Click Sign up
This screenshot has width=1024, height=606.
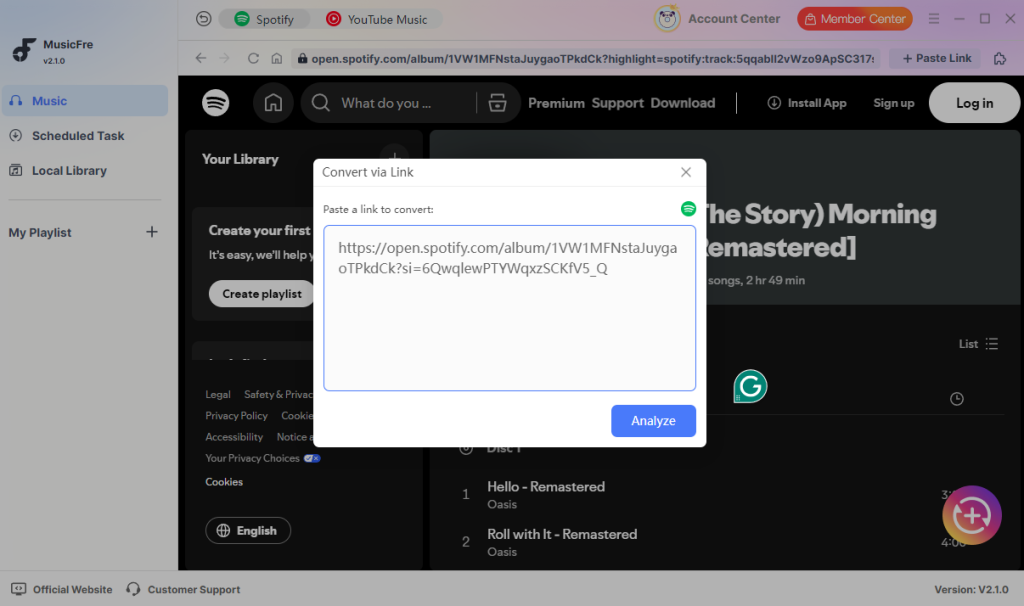(x=893, y=103)
